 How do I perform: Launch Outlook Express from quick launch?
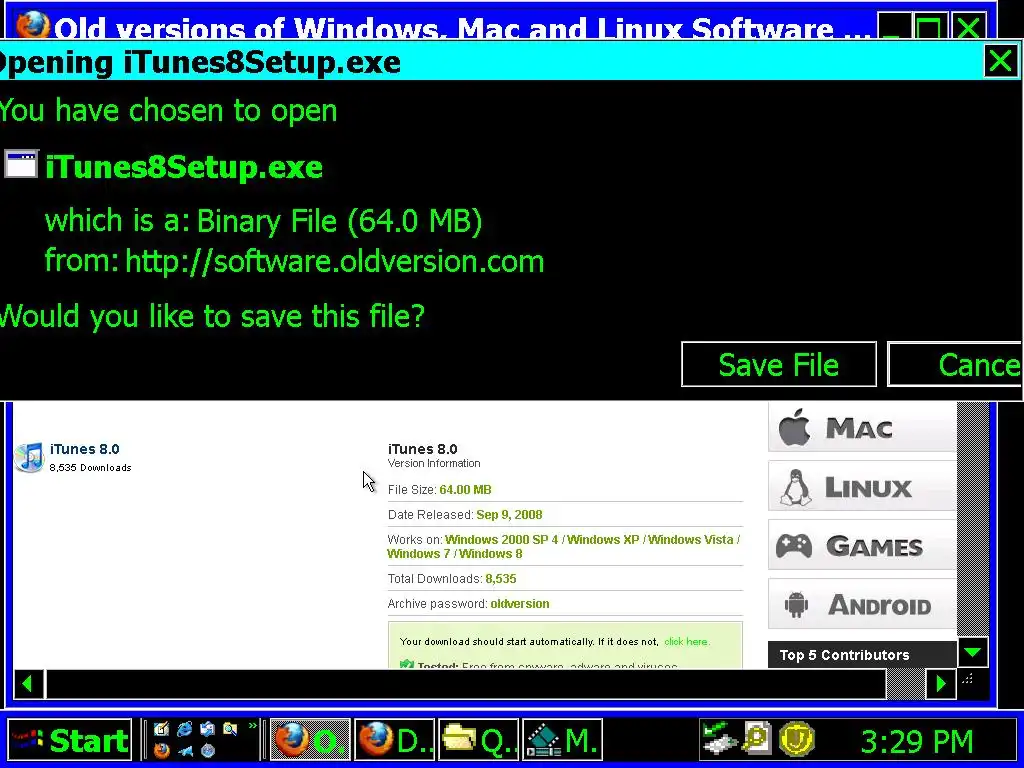[x=208, y=729]
